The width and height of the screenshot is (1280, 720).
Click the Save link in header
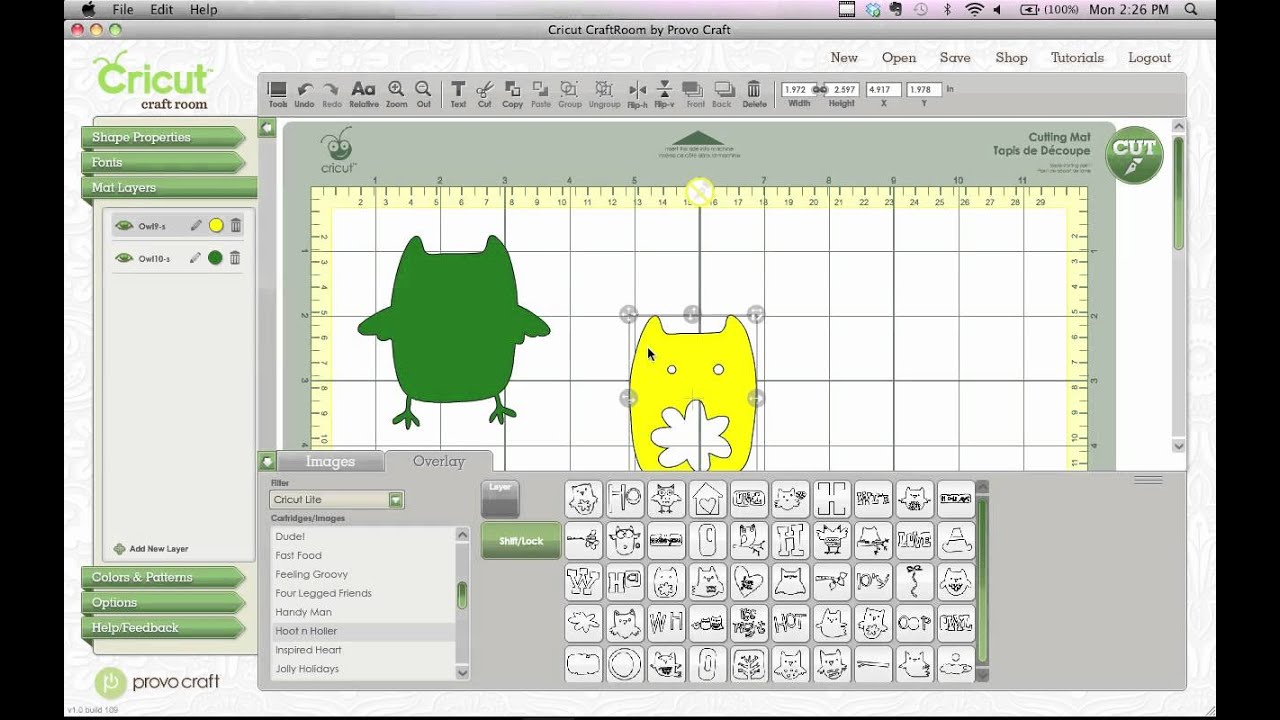pos(955,57)
